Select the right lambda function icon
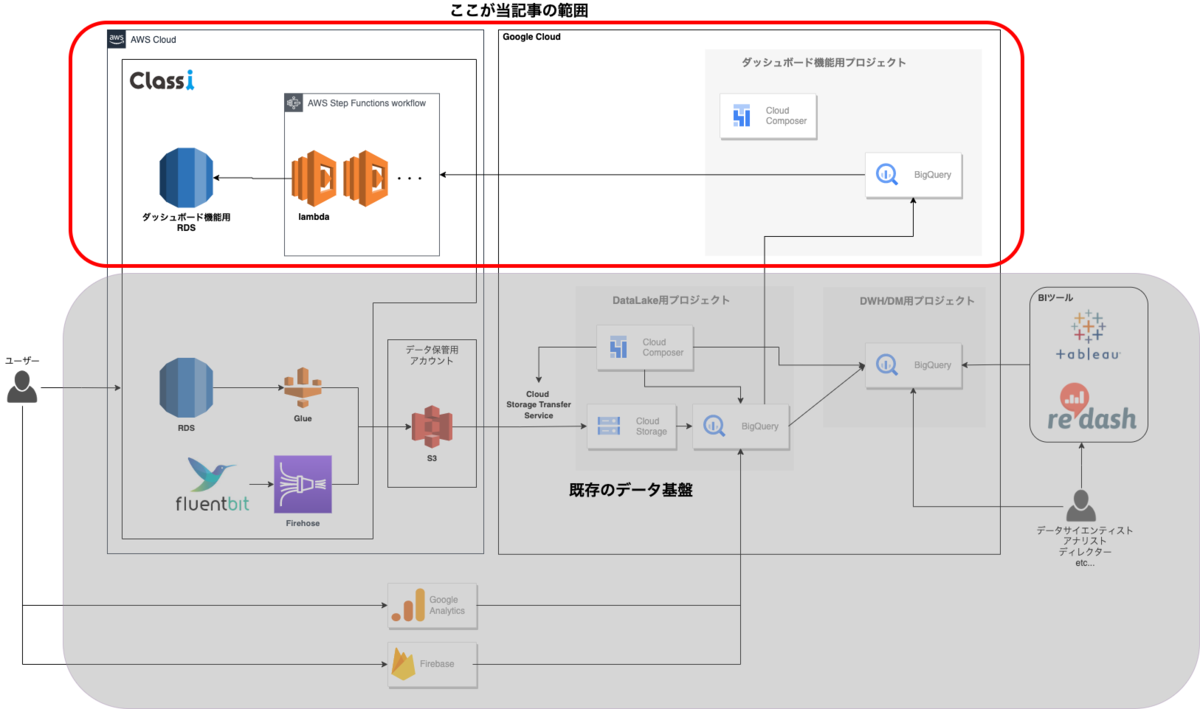The image size is (1200, 709). point(365,177)
